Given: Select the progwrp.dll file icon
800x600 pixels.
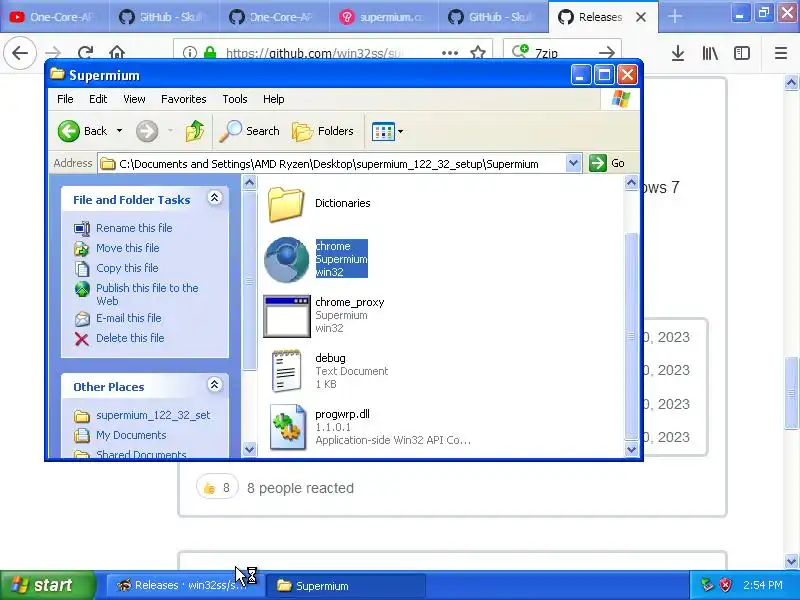Looking at the screenshot, I should point(287,428).
